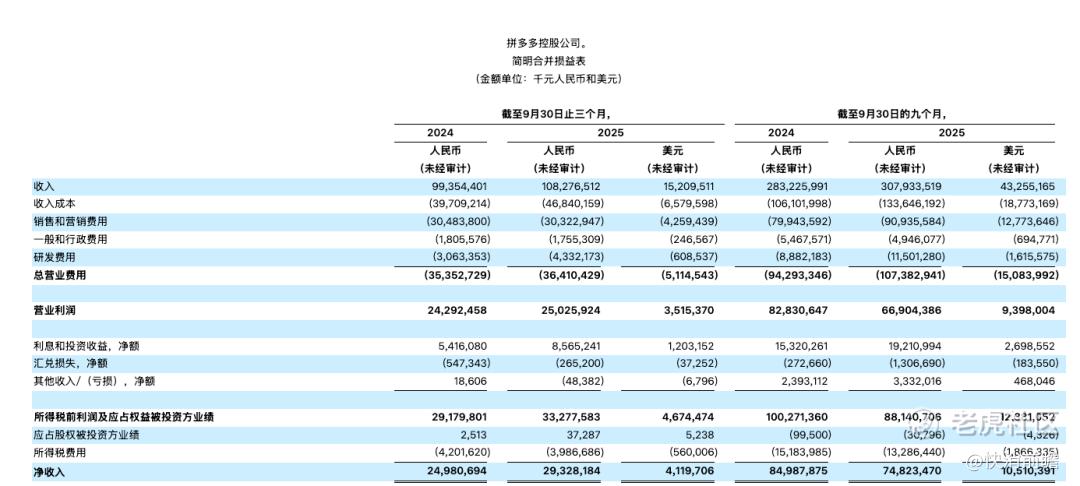The height and width of the screenshot is (486, 1080).
Task: Click the row label reading only 收入
Action: pos(43,187)
